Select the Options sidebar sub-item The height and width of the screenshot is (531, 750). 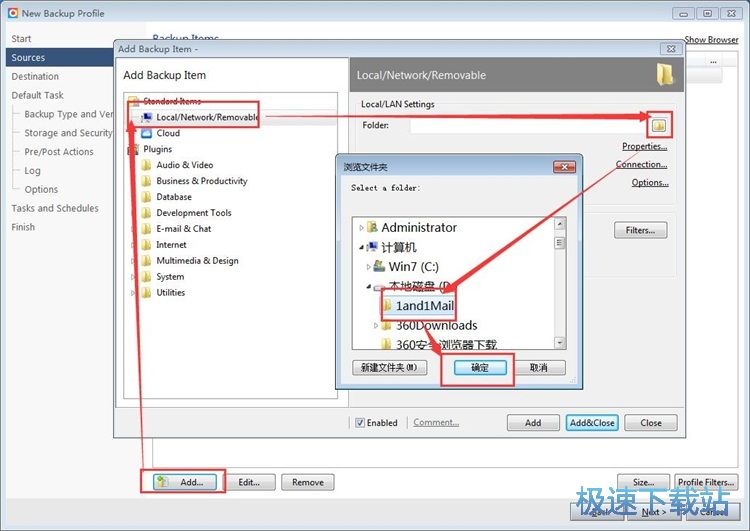41,189
